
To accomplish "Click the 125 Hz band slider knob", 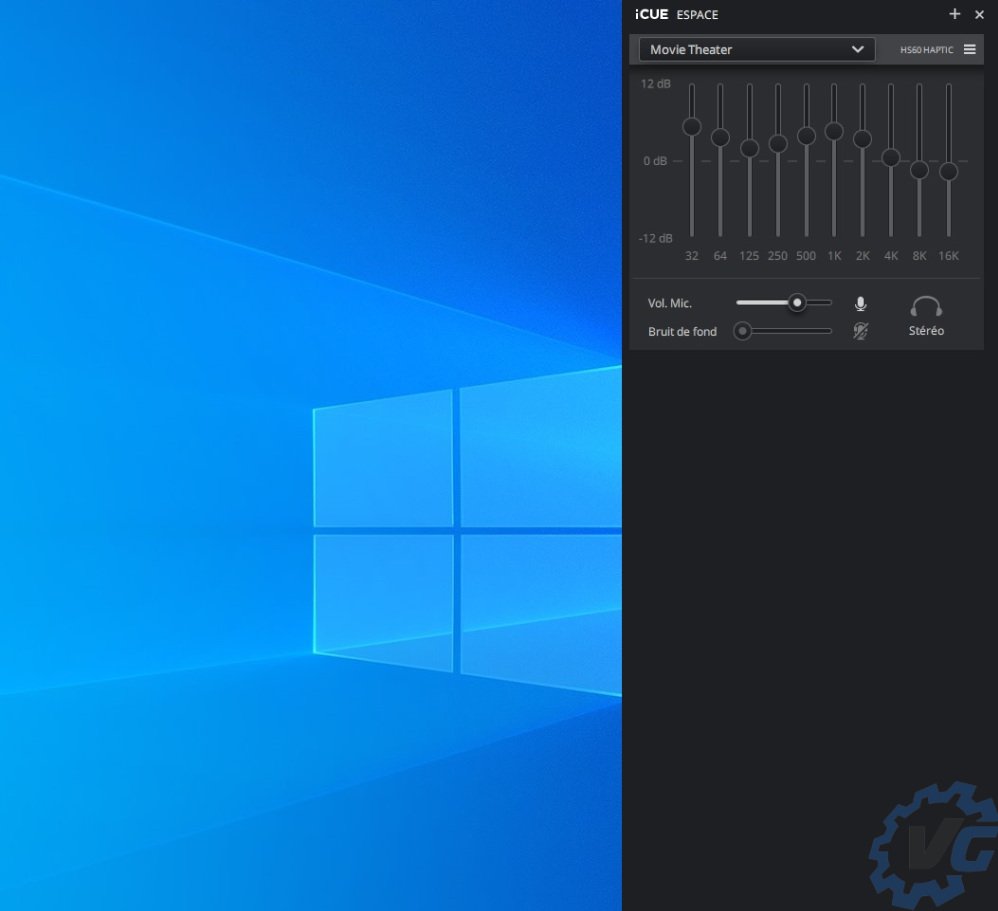I will tap(749, 148).
